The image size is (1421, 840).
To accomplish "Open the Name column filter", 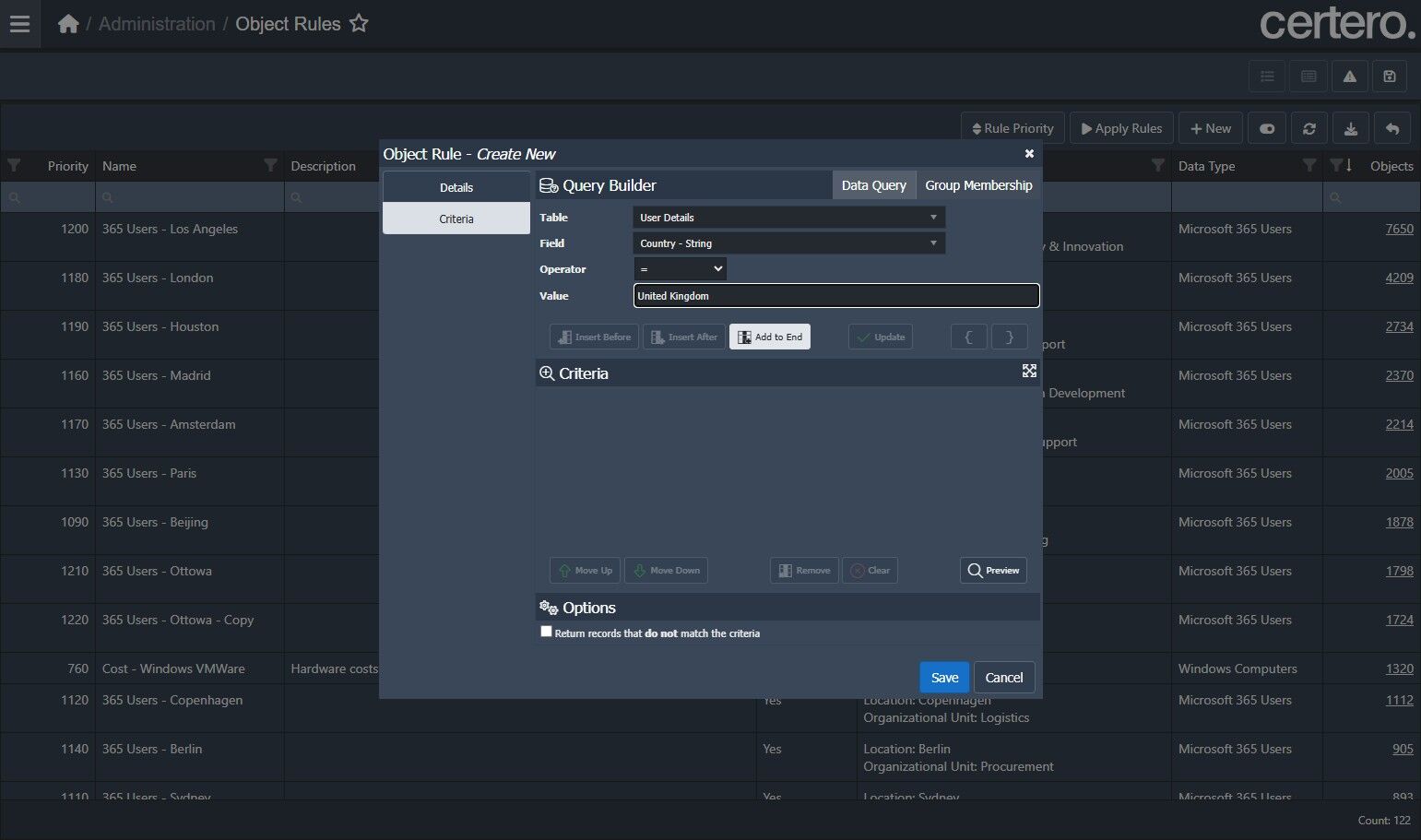I will tap(270, 165).
